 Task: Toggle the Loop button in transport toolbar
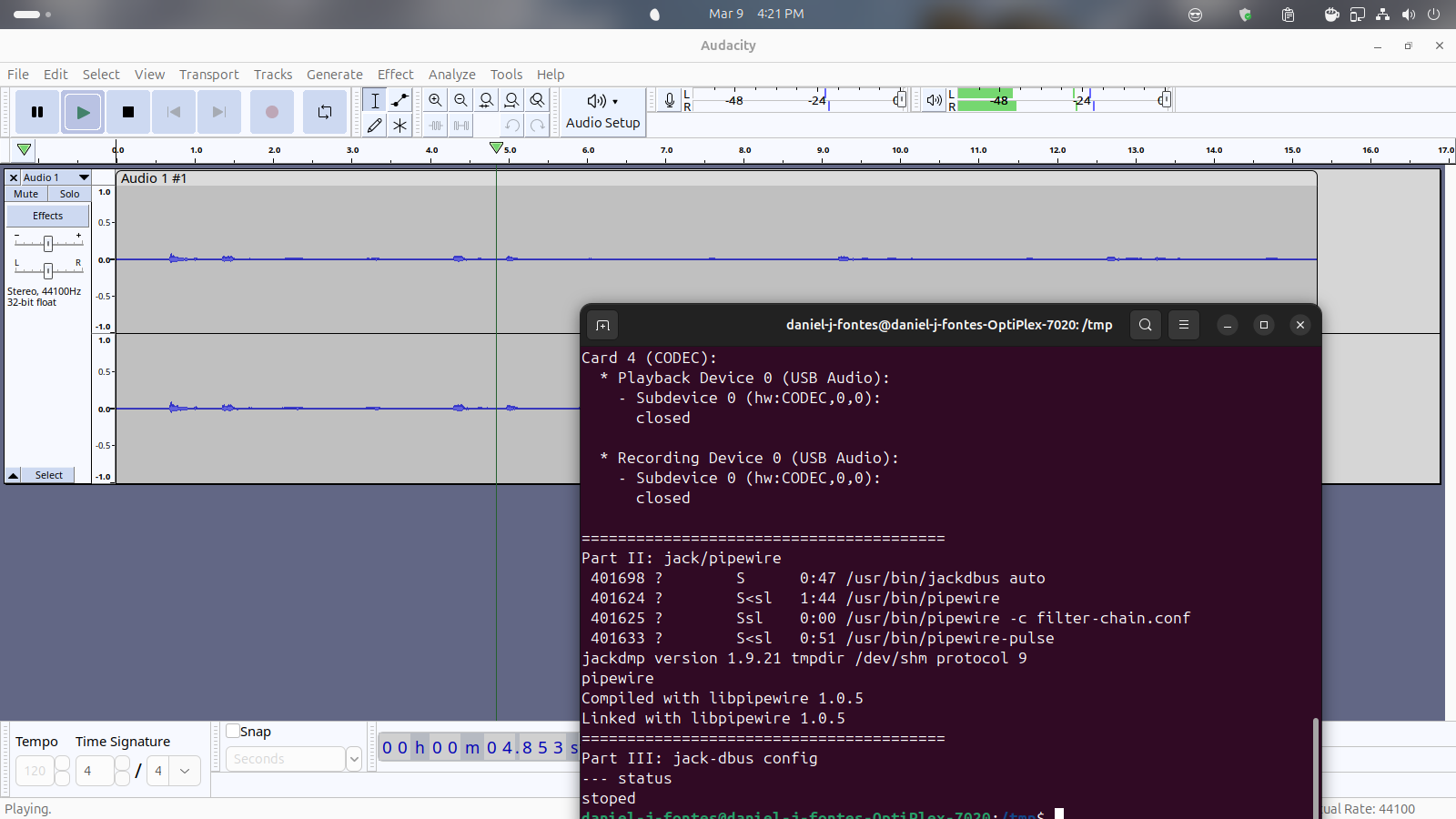[325, 112]
